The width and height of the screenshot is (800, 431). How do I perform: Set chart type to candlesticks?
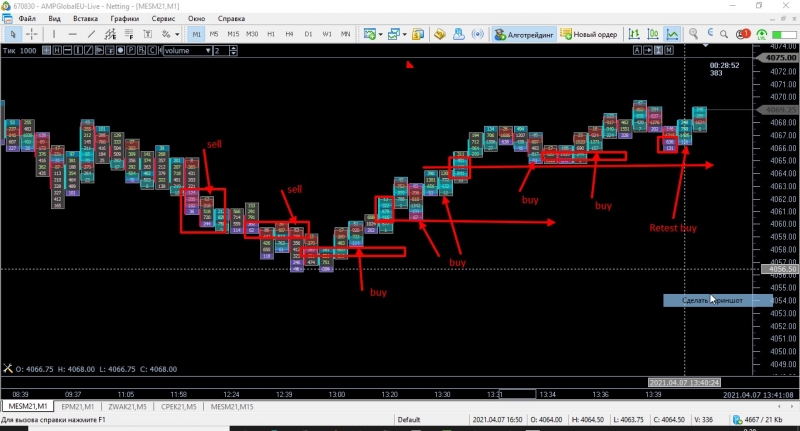(x=653, y=34)
